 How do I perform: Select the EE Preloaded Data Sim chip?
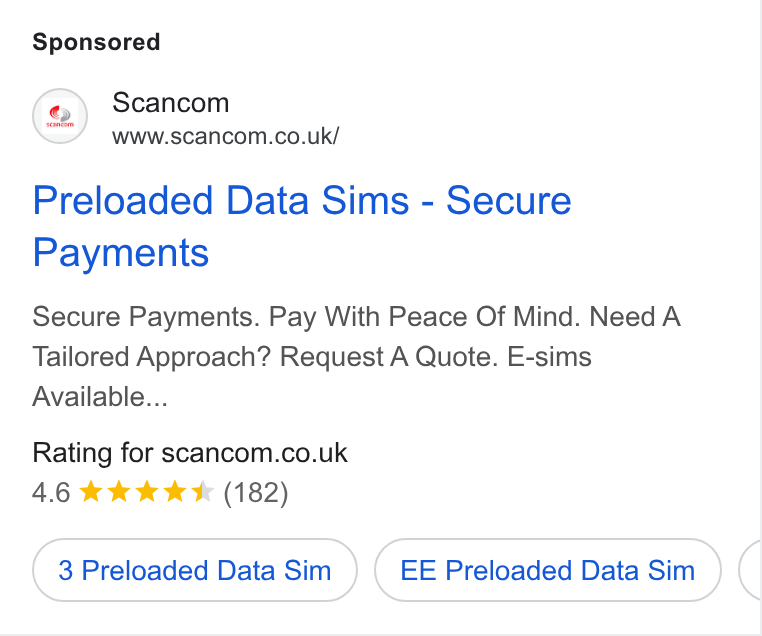tap(548, 570)
